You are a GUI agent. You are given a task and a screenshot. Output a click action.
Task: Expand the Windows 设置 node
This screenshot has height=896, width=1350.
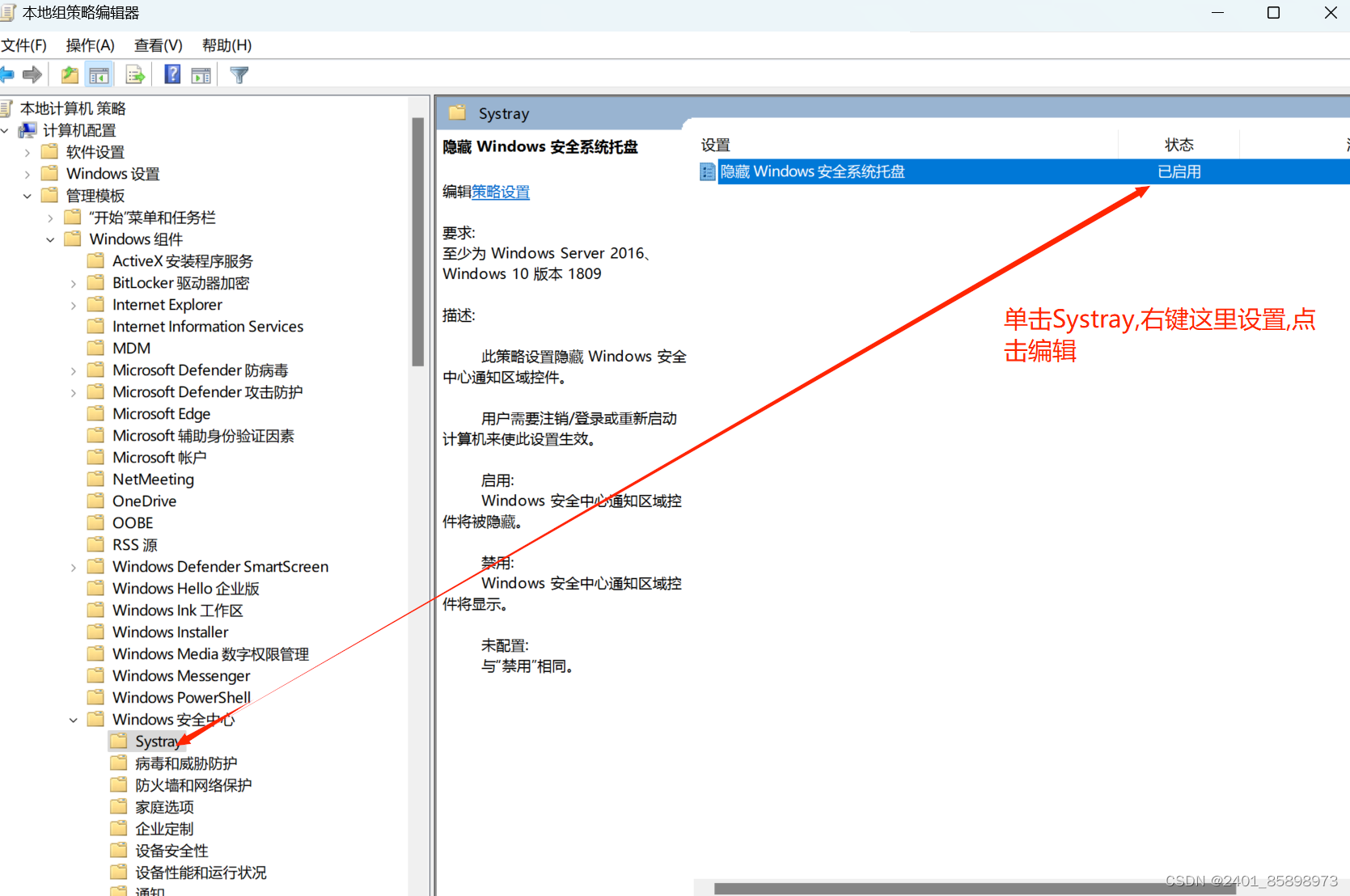(28, 174)
